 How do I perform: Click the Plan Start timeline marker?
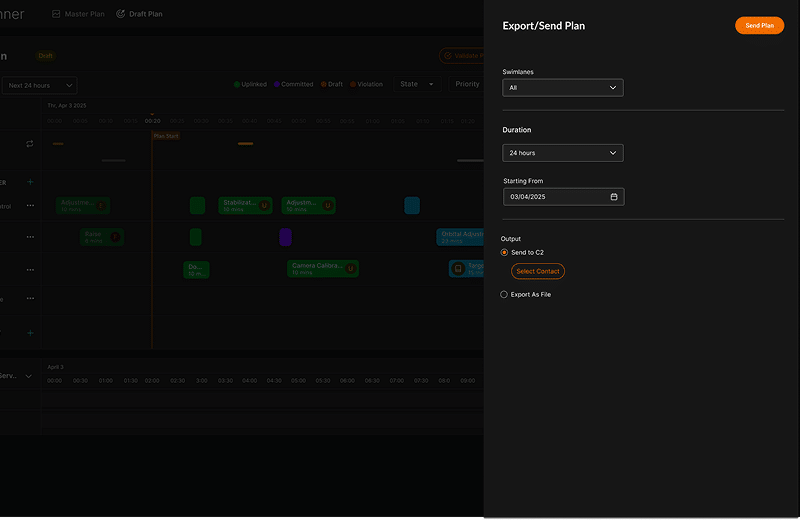(x=166, y=136)
